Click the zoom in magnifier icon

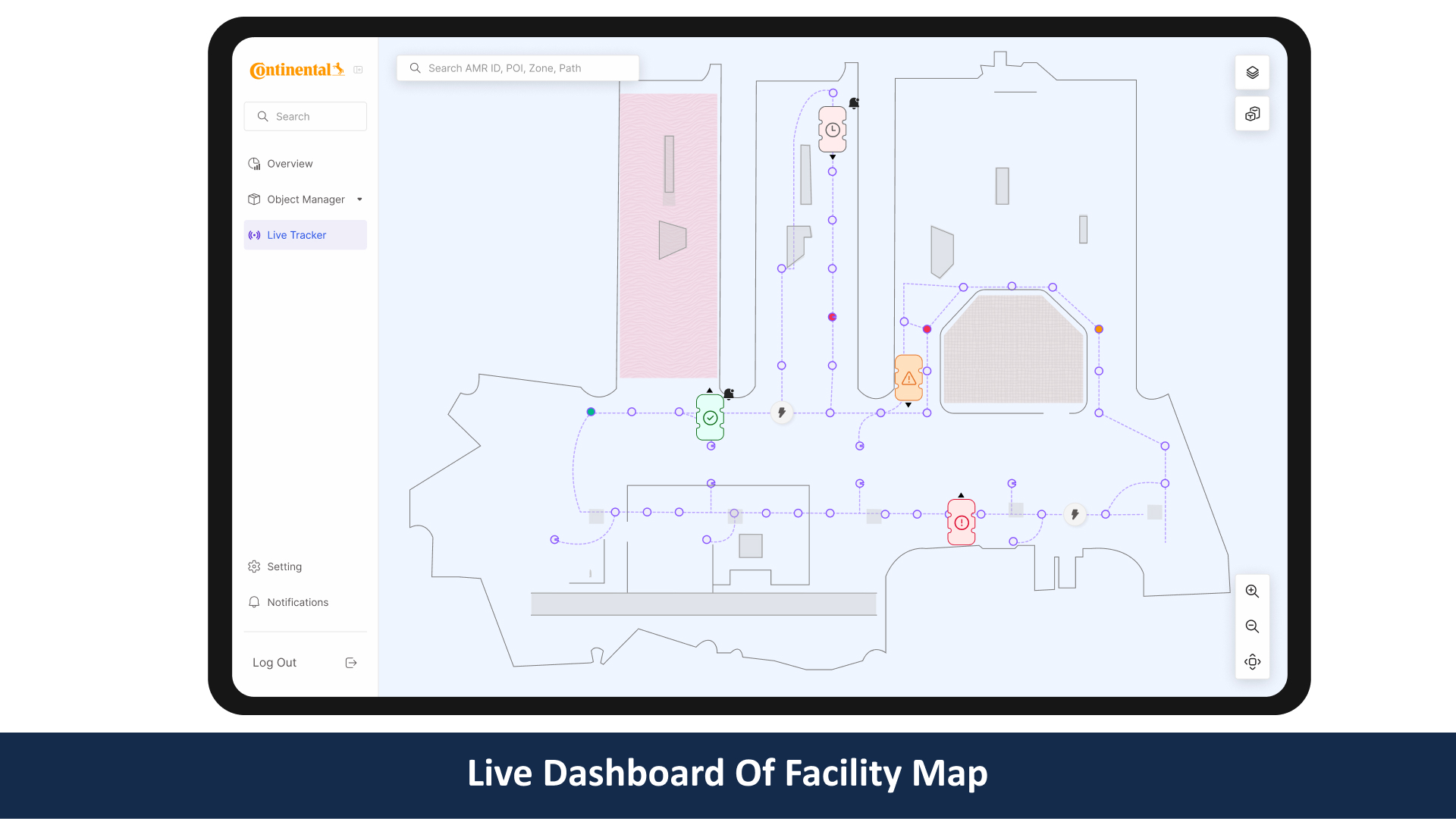click(x=1252, y=591)
